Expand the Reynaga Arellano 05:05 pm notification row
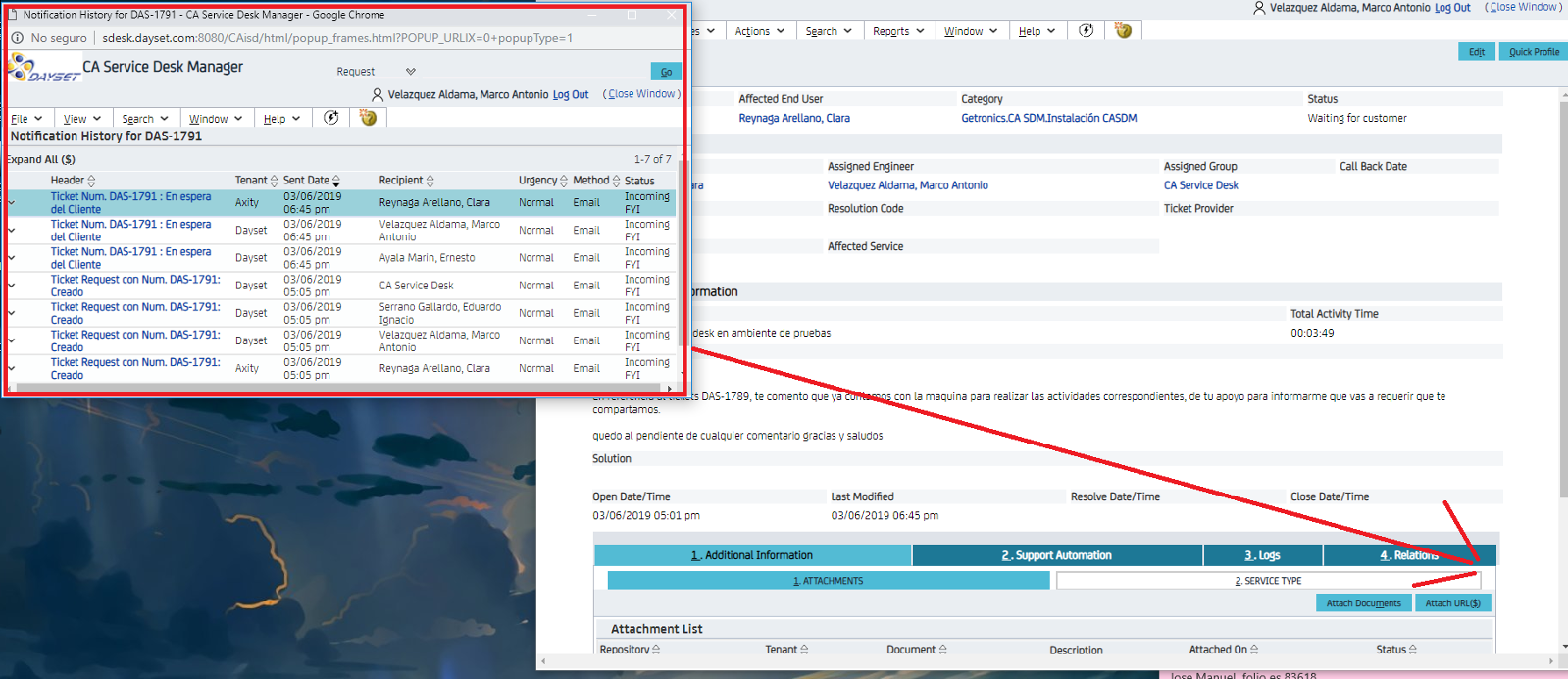Viewport: 1568px width, 679px height. pos(12,368)
